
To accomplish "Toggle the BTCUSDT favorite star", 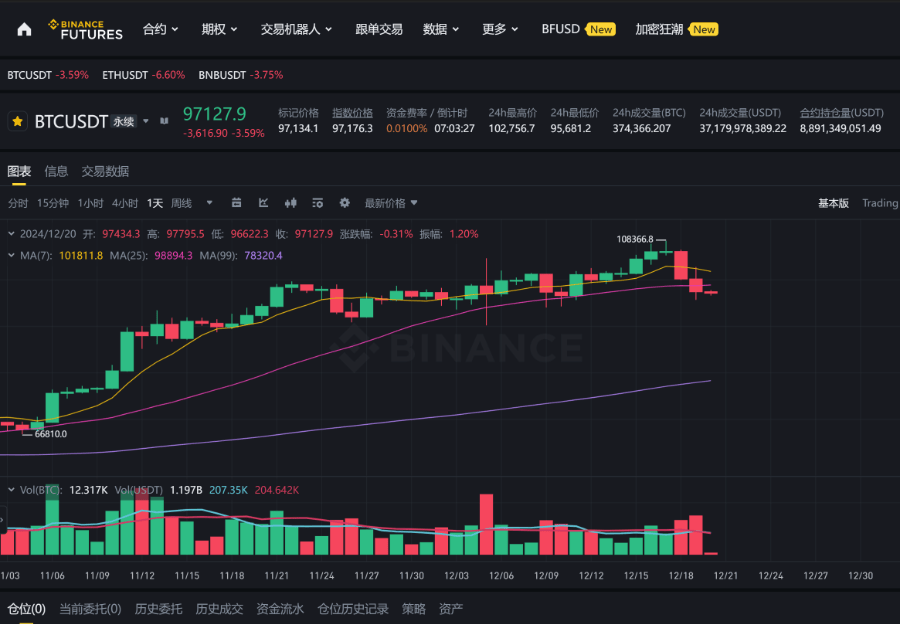I will (17, 121).
